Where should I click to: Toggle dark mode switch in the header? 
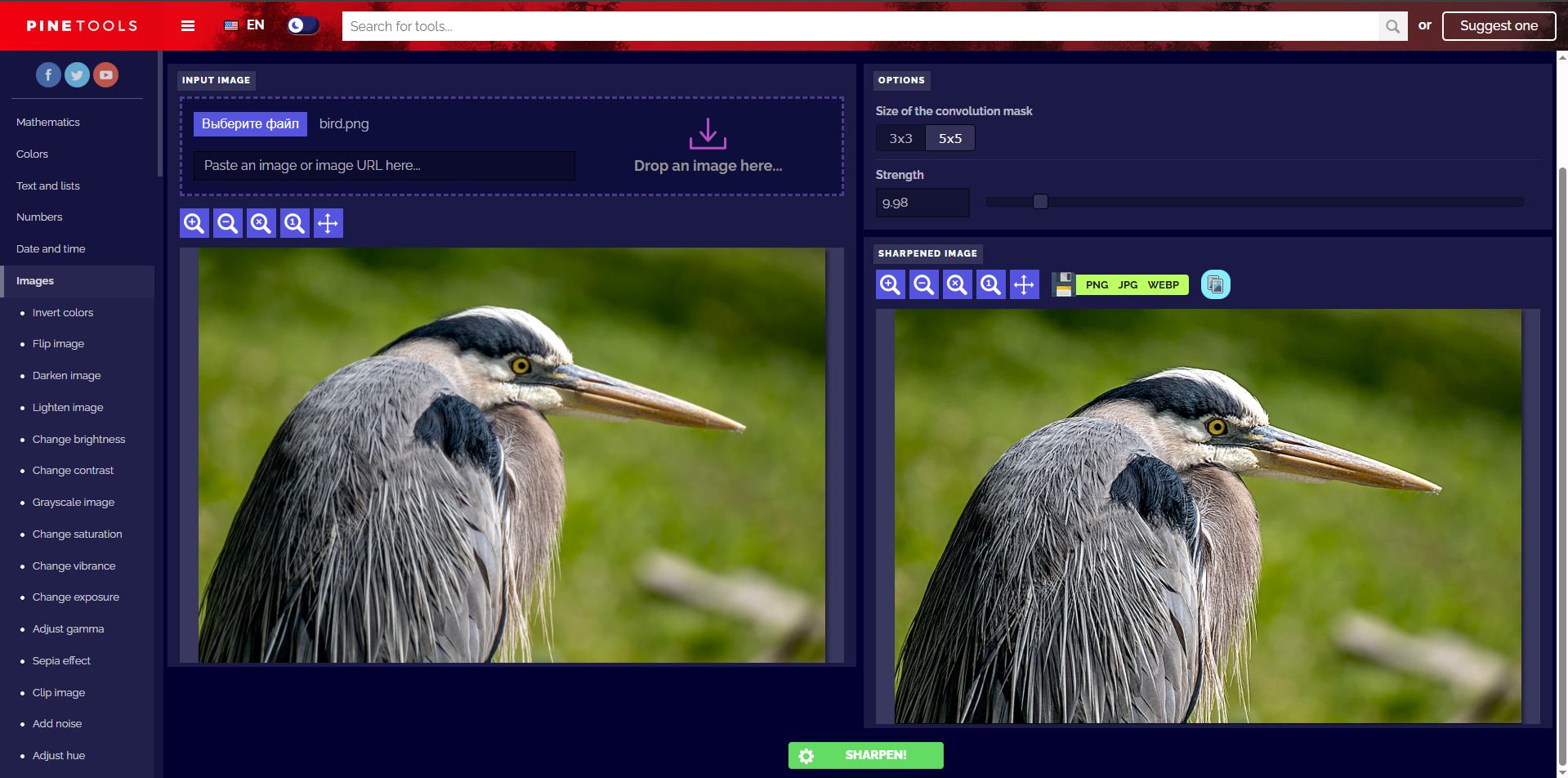302,25
